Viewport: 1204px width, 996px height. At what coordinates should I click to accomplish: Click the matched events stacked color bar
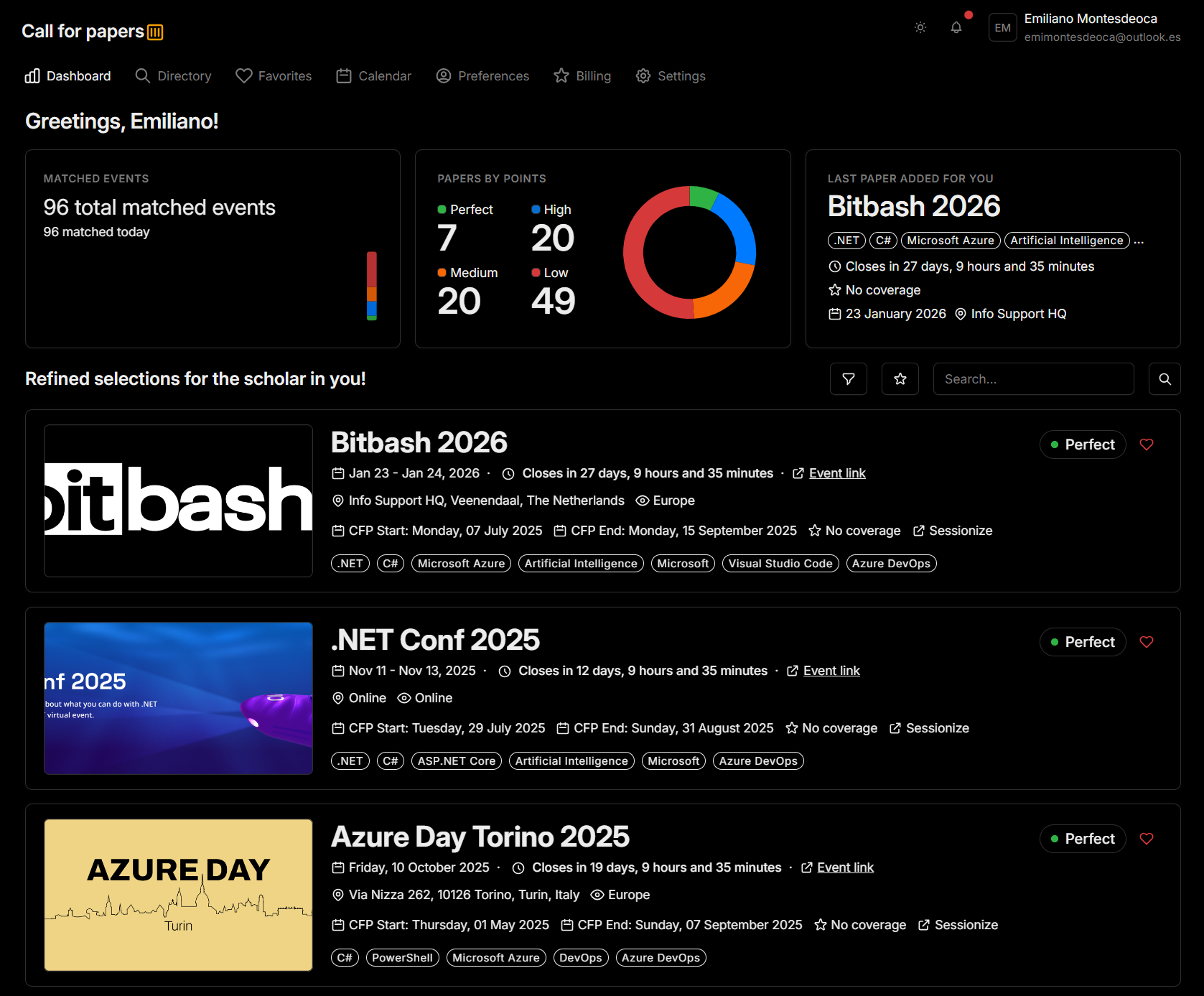[372, 286]
